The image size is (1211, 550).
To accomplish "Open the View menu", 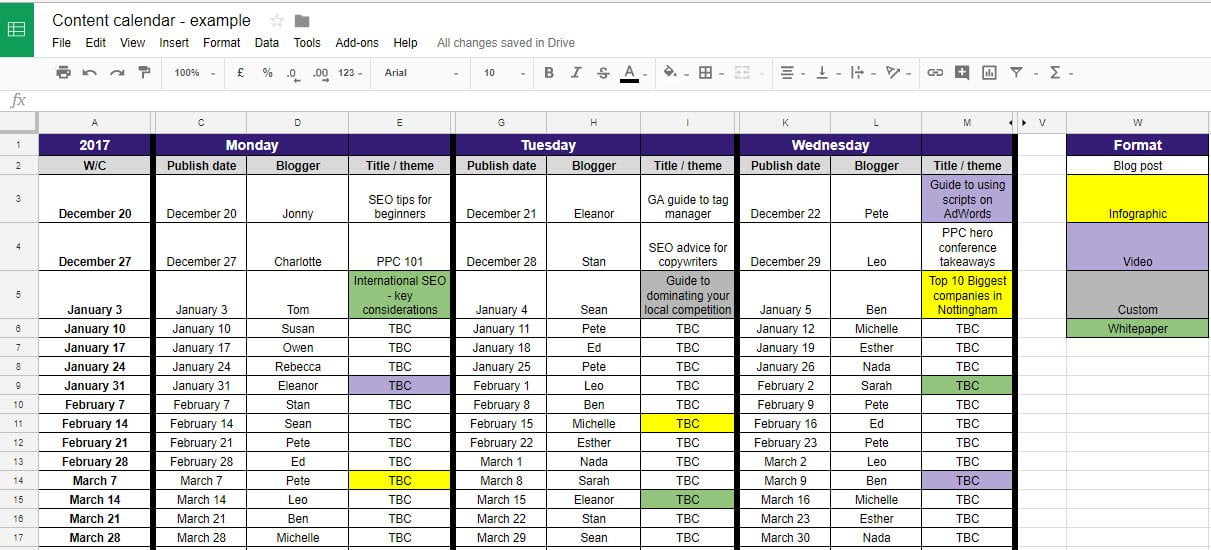I will pos(132,43).
